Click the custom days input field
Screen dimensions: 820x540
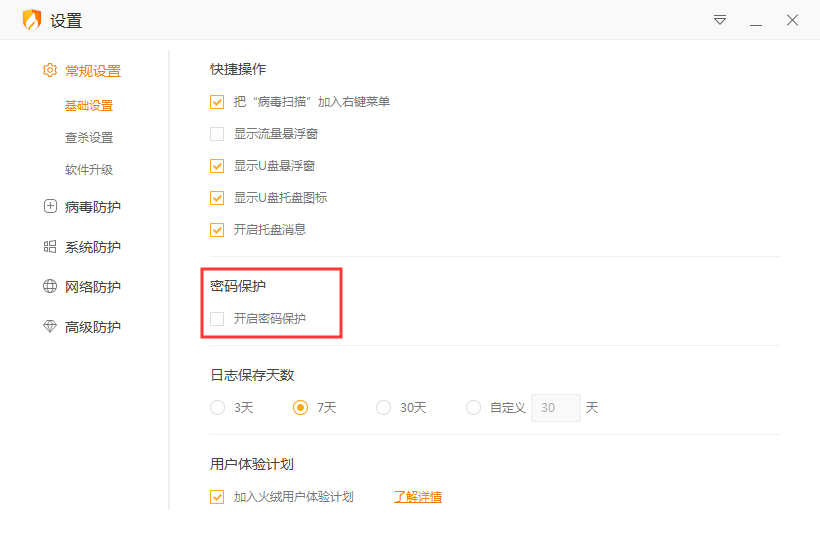(555, 408)
